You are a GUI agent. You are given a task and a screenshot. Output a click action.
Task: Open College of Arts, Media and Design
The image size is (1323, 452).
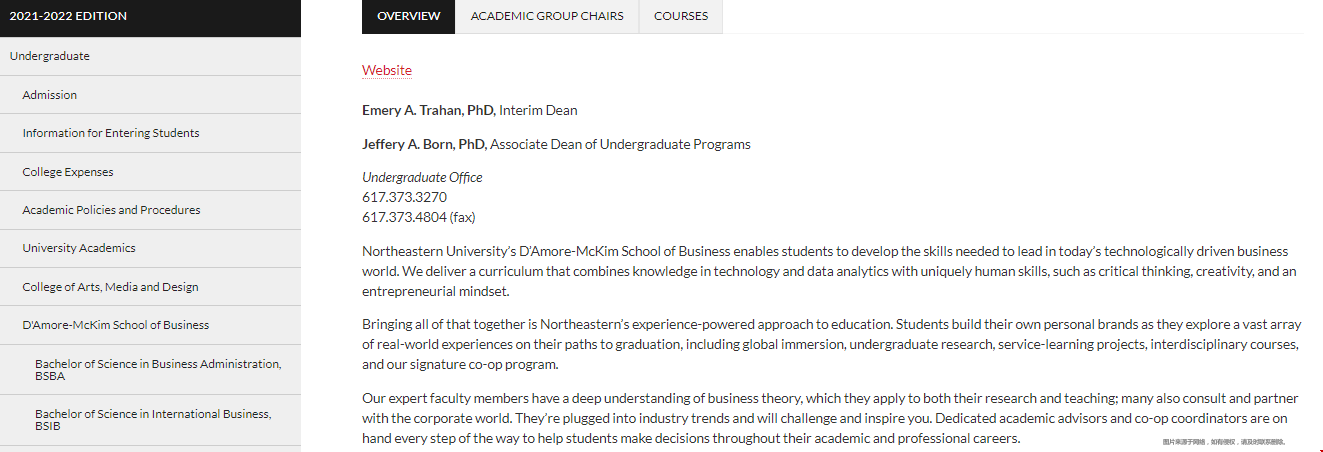[150, 287]
